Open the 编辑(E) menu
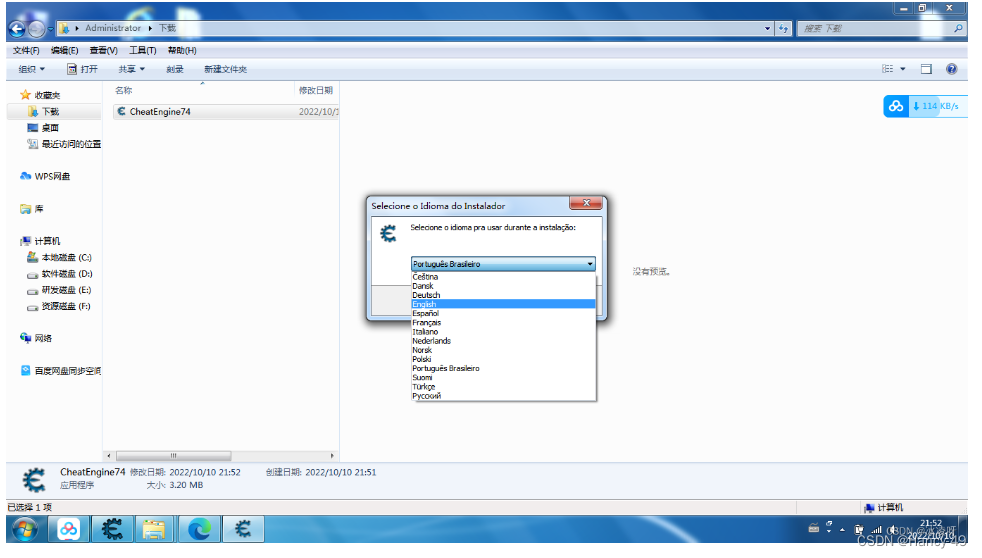This screenshot has width=982, height=558. pos(65,50)
